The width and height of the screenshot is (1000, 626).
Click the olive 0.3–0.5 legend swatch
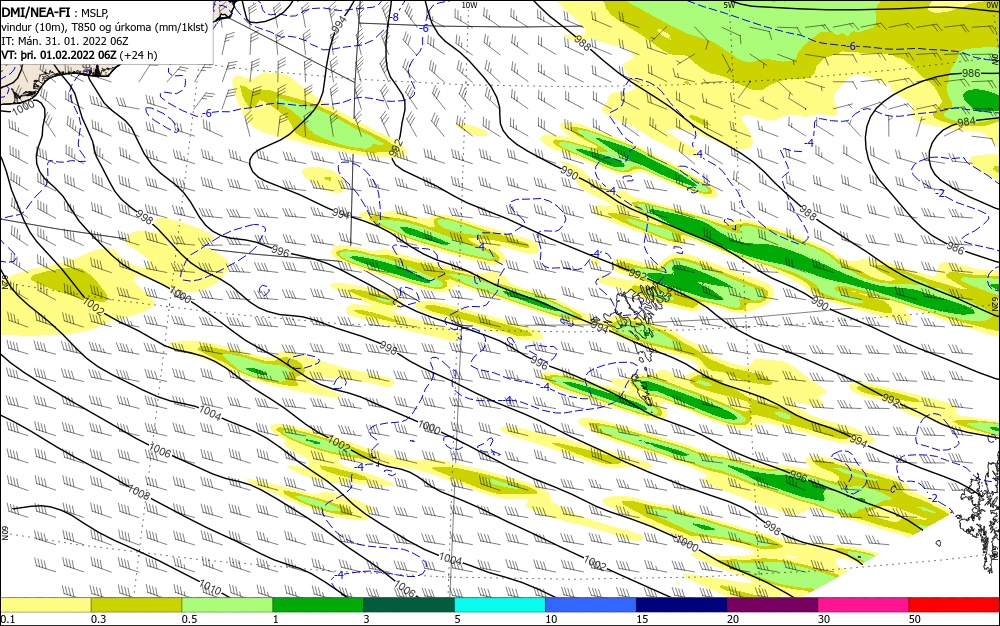136,605
